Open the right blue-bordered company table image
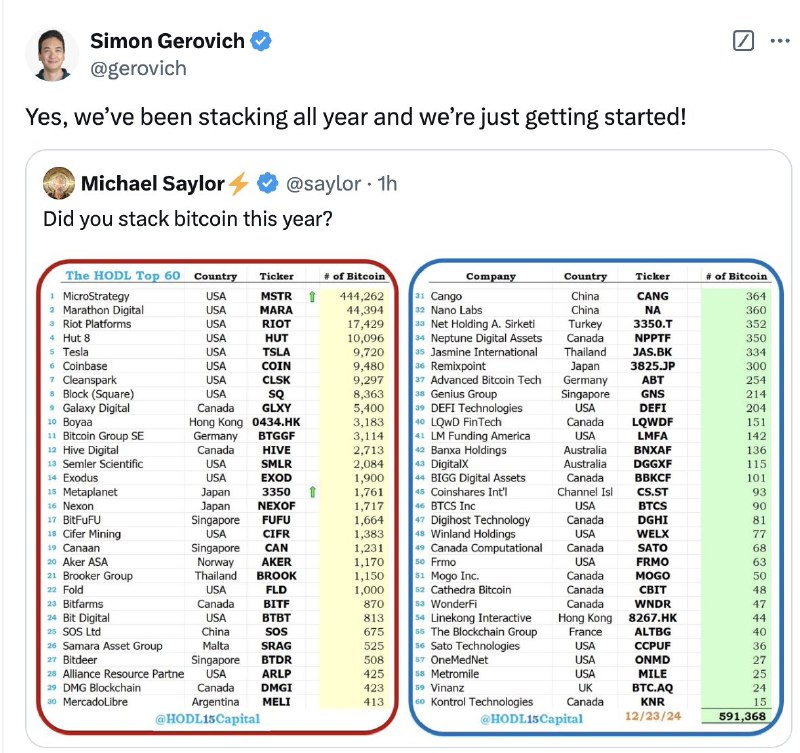This screenshot has height=753, width=800. tap(596, 497)
